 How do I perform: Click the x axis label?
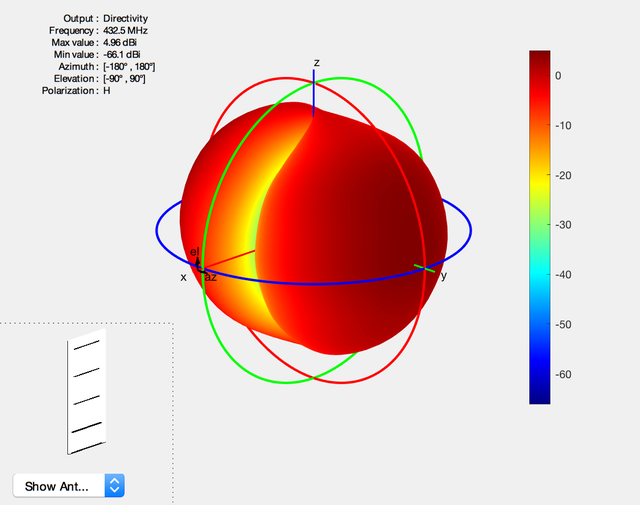[184, 278]
